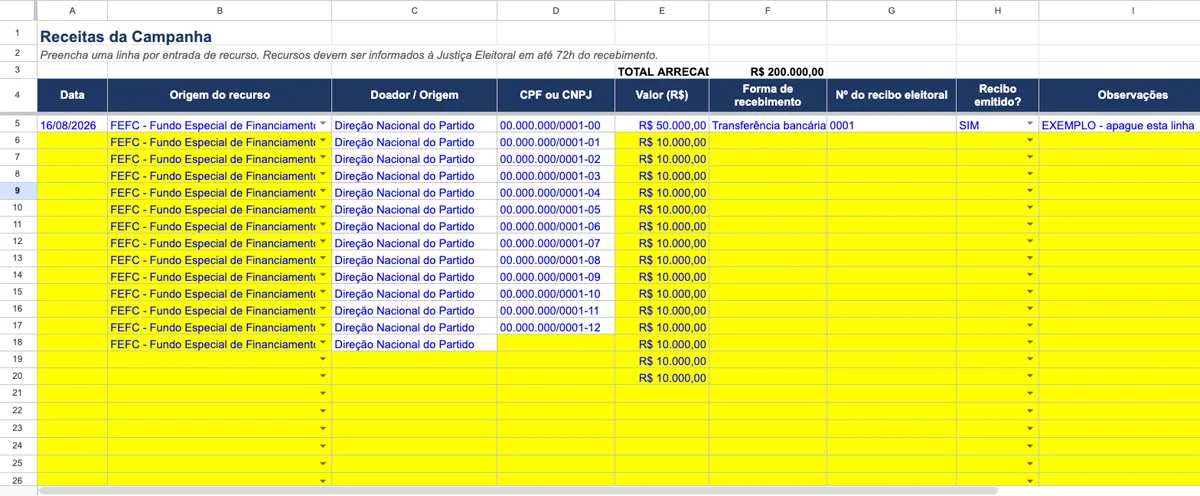Image resolution: width=1200 pixels, height=496 pixels.
Task: Select the EXEMPLO - apague esta linha cell
Action: (x=1119, y=125)
